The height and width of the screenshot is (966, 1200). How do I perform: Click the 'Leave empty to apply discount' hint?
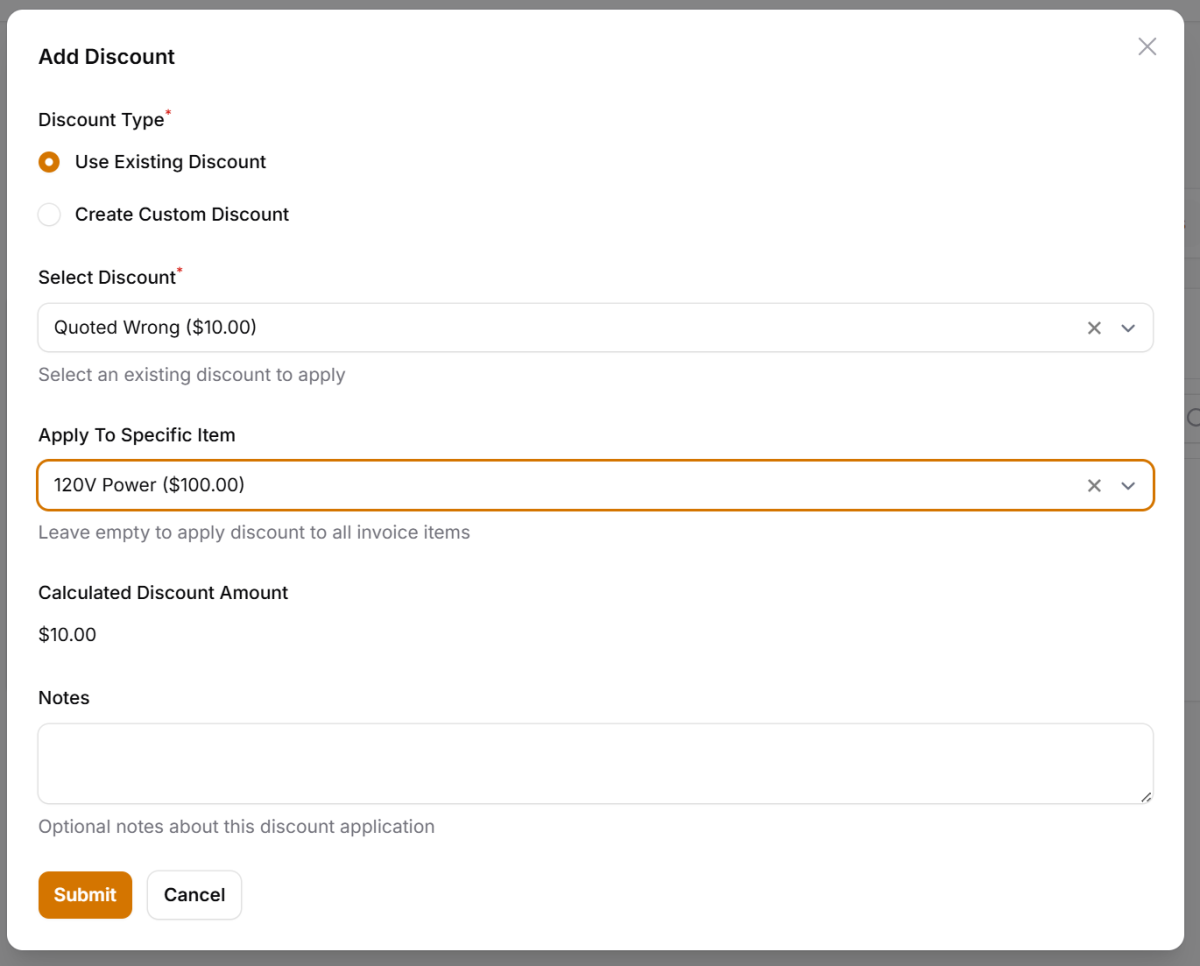click(x=254, y=533)
